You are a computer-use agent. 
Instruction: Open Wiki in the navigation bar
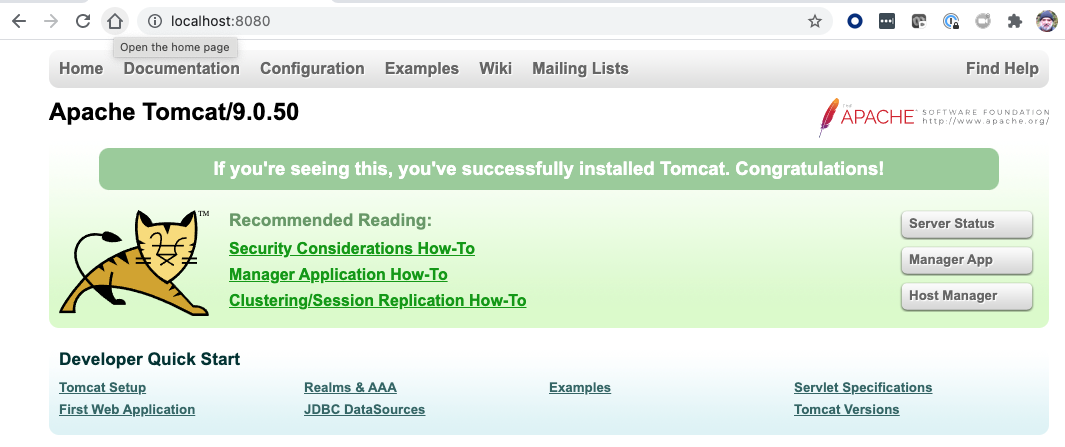click(495, 69)
